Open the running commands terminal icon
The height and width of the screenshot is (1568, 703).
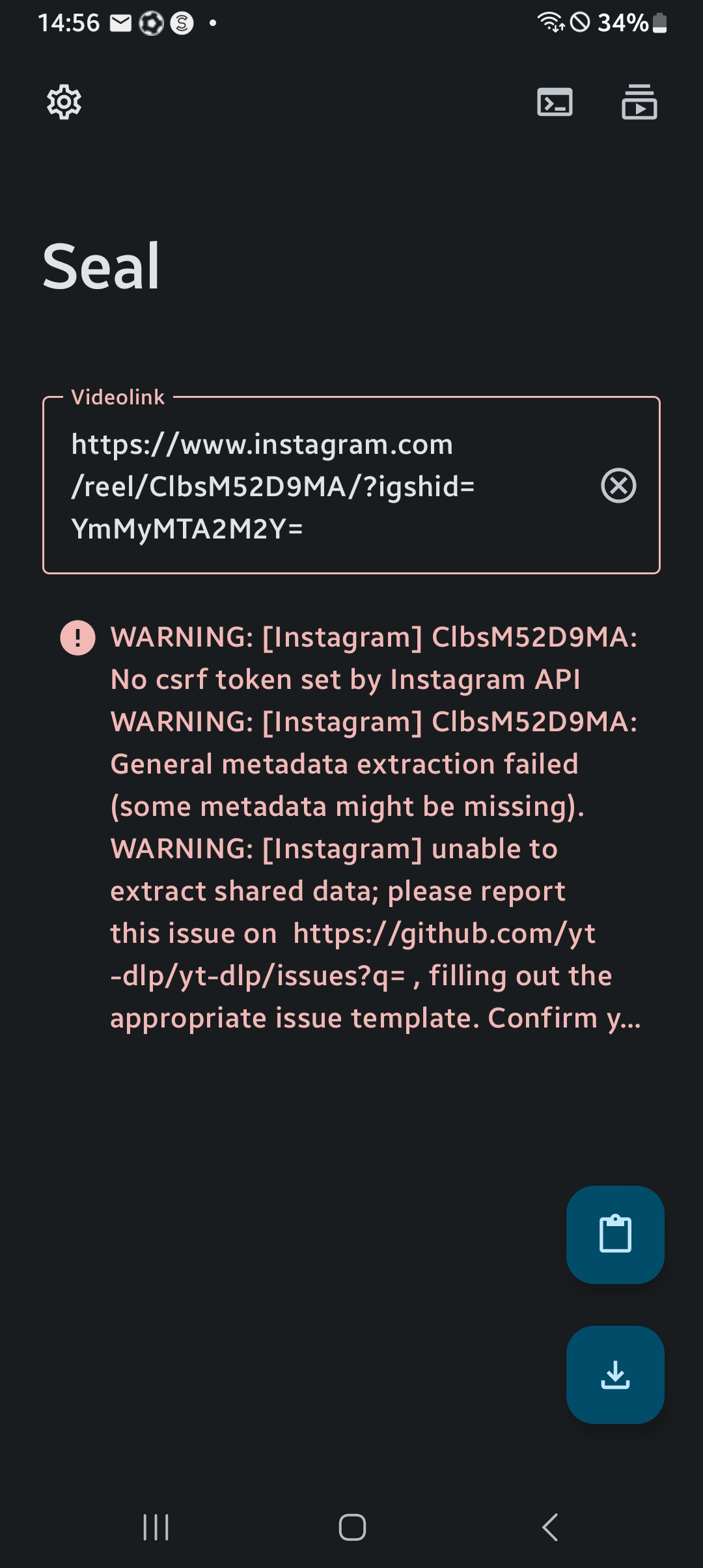pyautogui.click(x=553, y=102)
